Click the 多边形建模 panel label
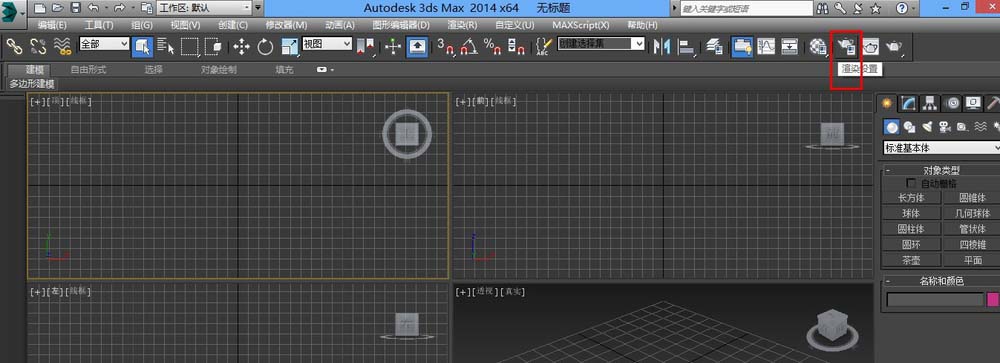Screen dimensions: 1000x363 click(32, 84)
